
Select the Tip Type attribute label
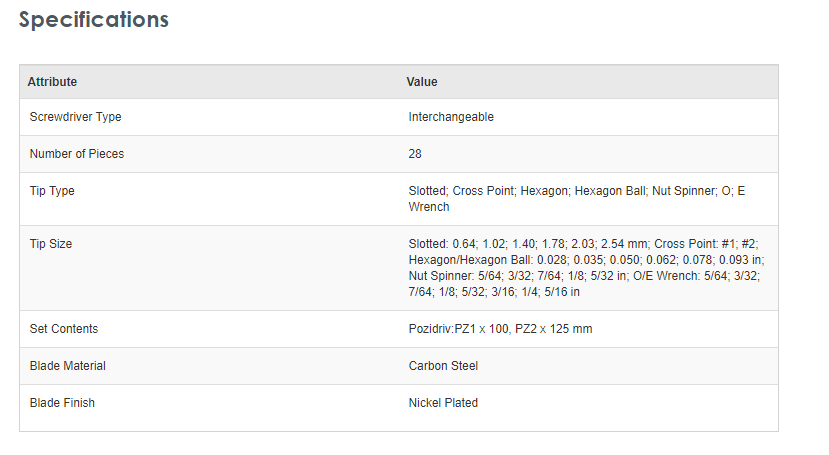click(x=52, y=191)
